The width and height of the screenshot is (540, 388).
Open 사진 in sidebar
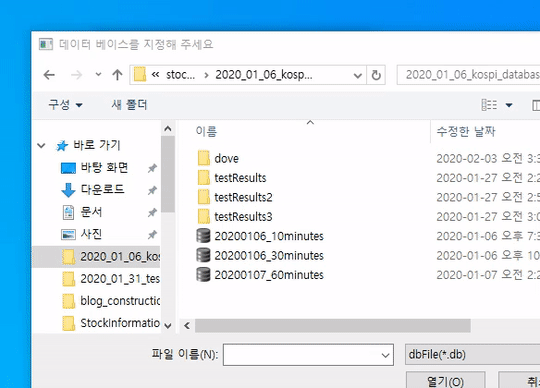click(x=91, y=234)
